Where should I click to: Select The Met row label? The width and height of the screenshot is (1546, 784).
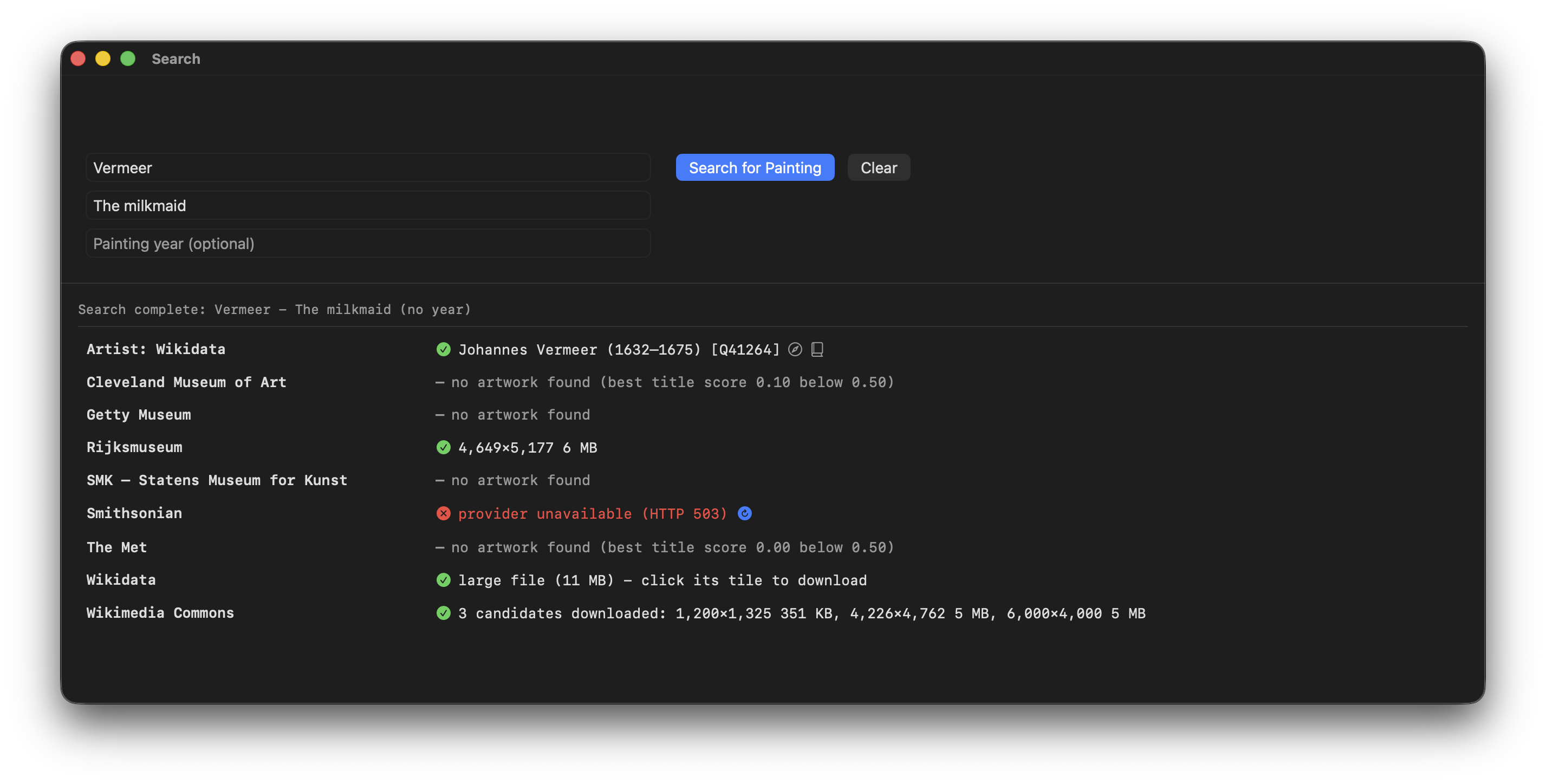pos(116,547)
